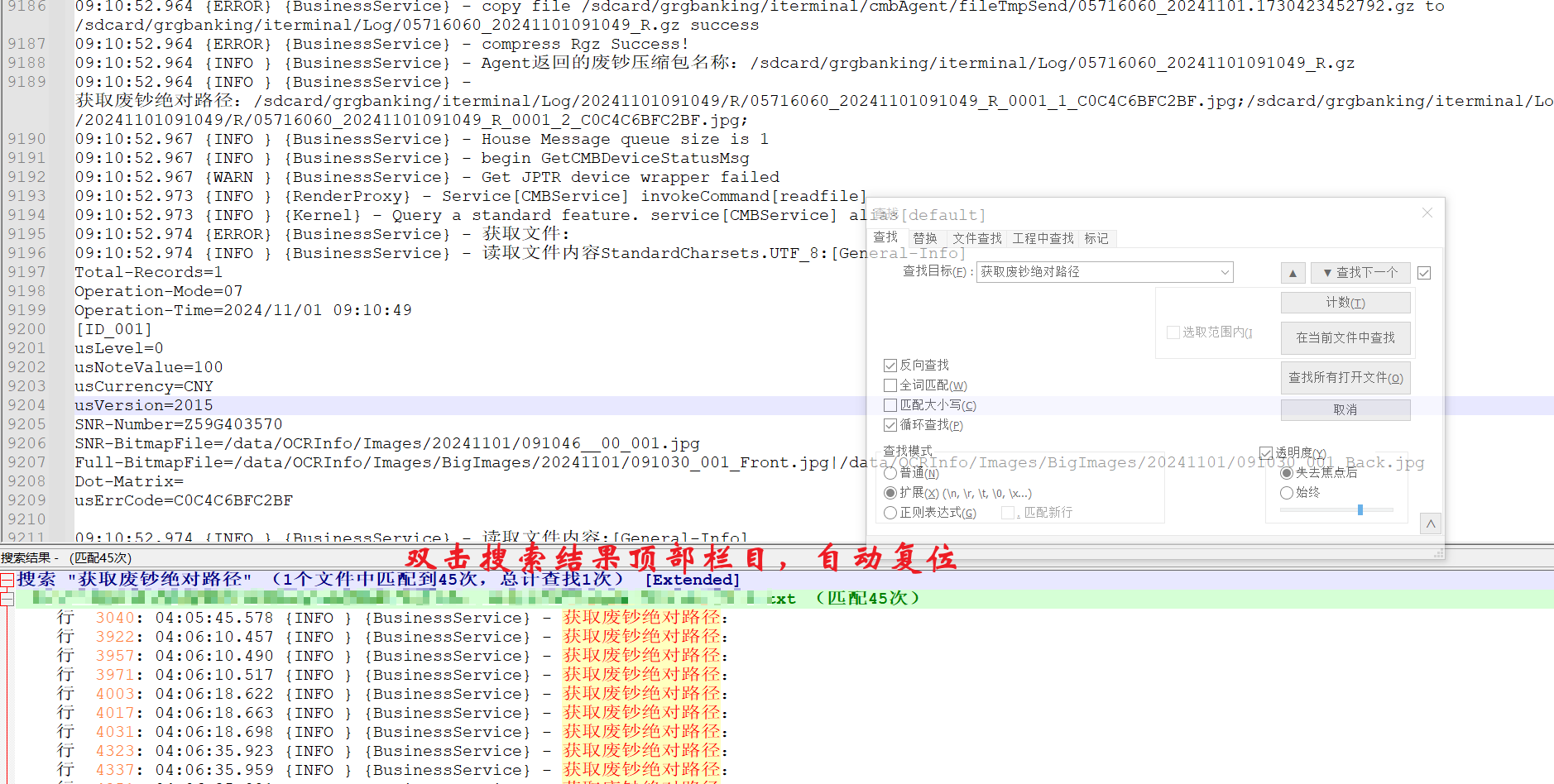Viewport: 1554px width, 784px height.
Task: Collapse the search root node in results
Action: [x=7, y=580]
